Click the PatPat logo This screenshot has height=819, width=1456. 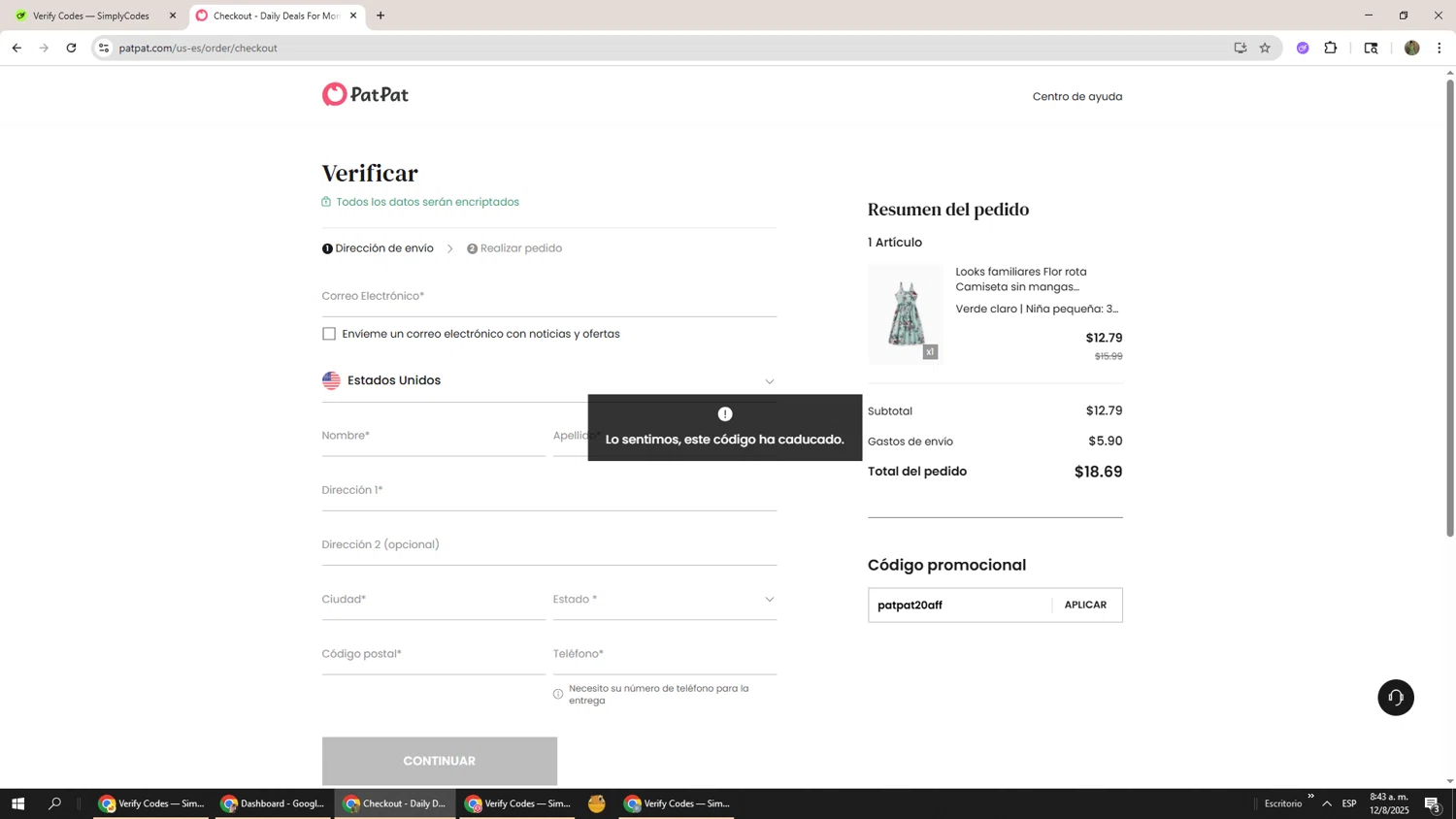[365, 94]
